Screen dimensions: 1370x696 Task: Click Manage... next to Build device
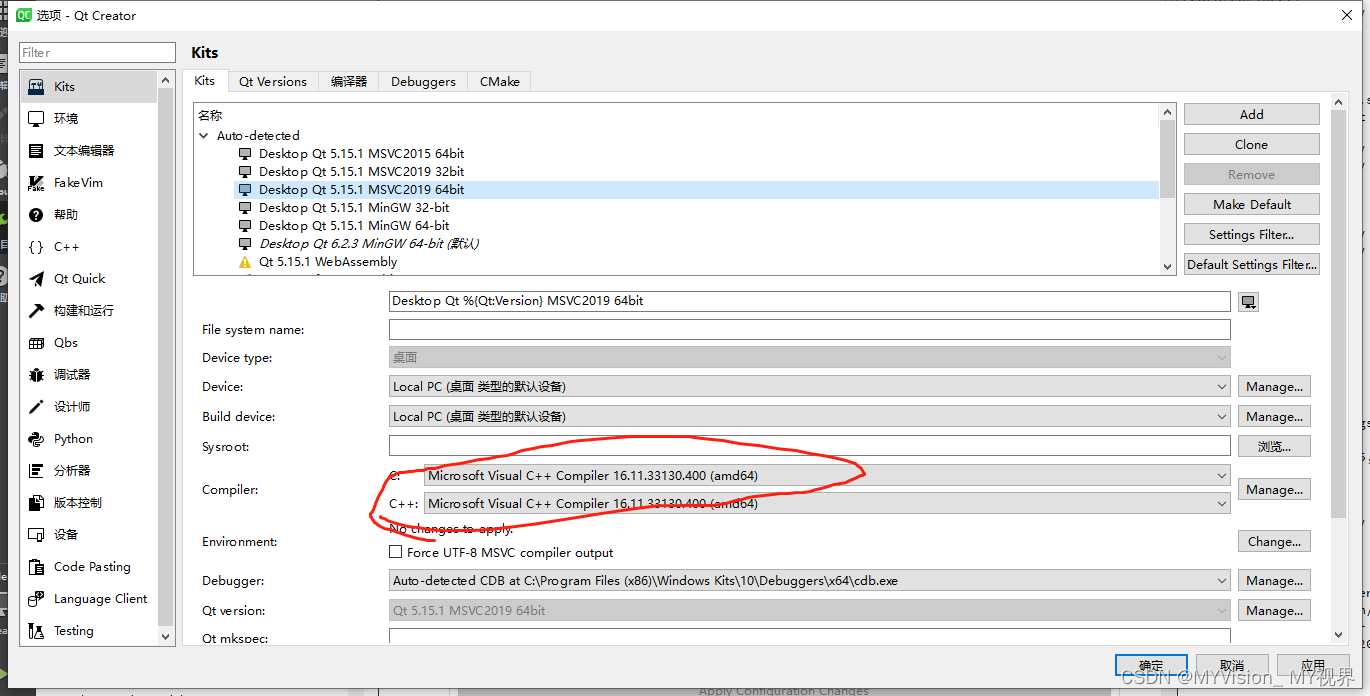tap(1274, 416)
